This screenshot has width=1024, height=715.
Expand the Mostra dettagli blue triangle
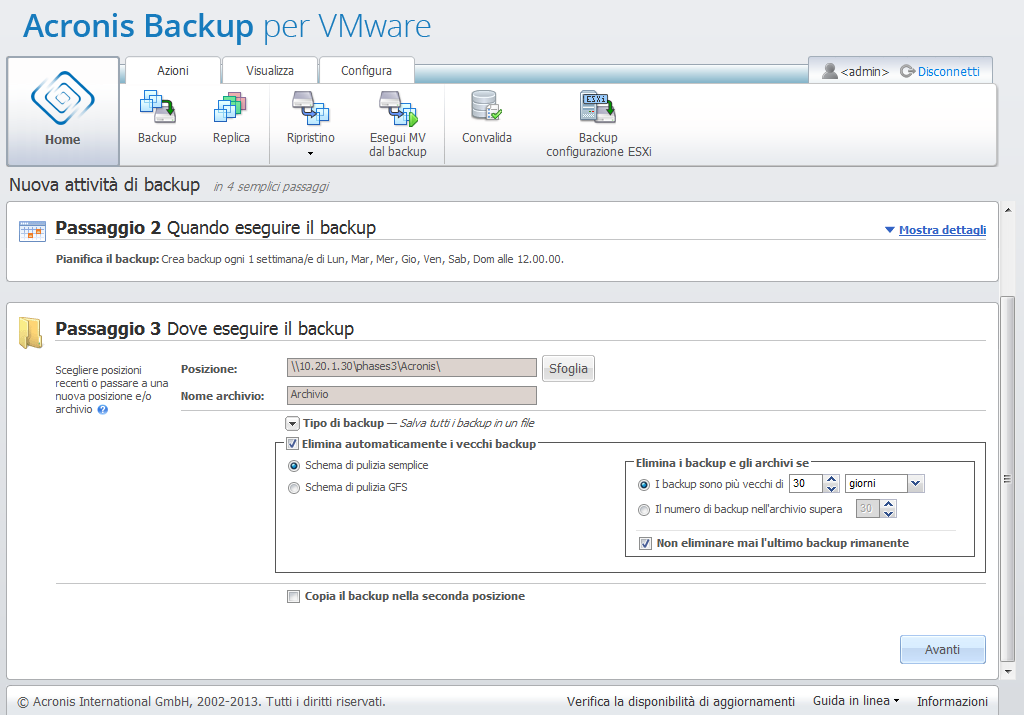pos(889,230)
